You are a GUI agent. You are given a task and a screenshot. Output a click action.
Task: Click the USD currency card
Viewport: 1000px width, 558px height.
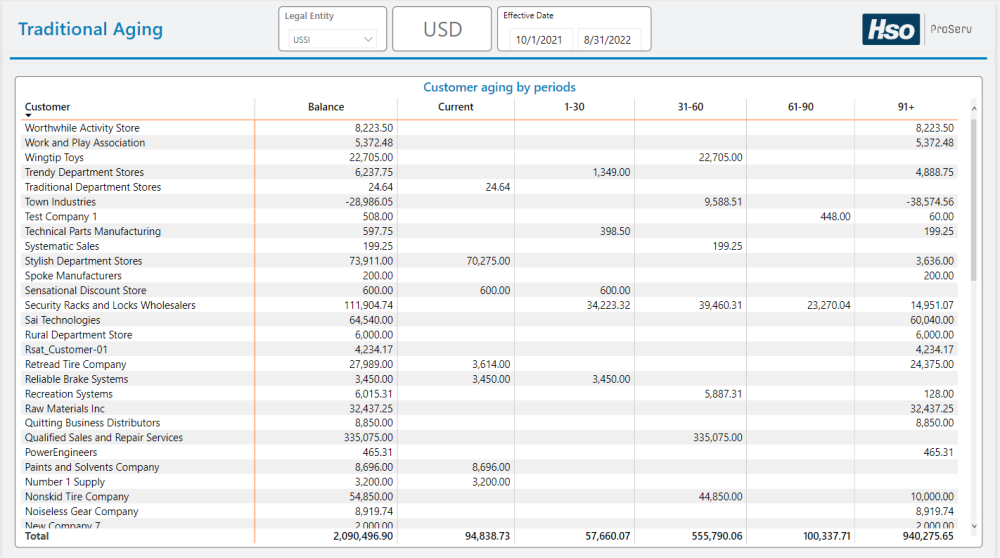442,29
